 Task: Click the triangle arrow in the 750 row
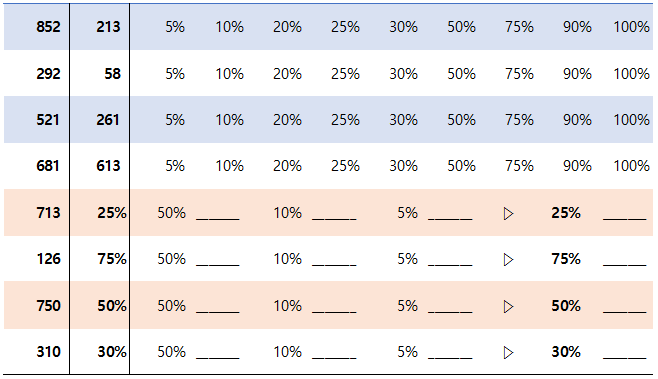508,306
